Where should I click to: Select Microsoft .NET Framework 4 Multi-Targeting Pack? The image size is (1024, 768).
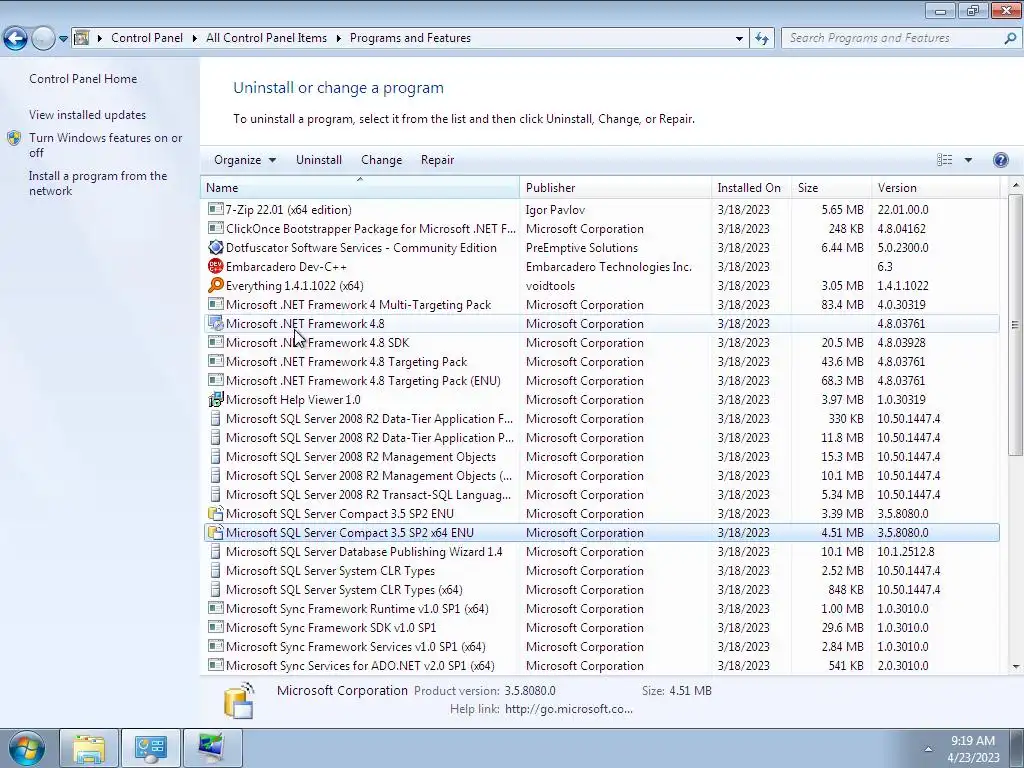601,304
